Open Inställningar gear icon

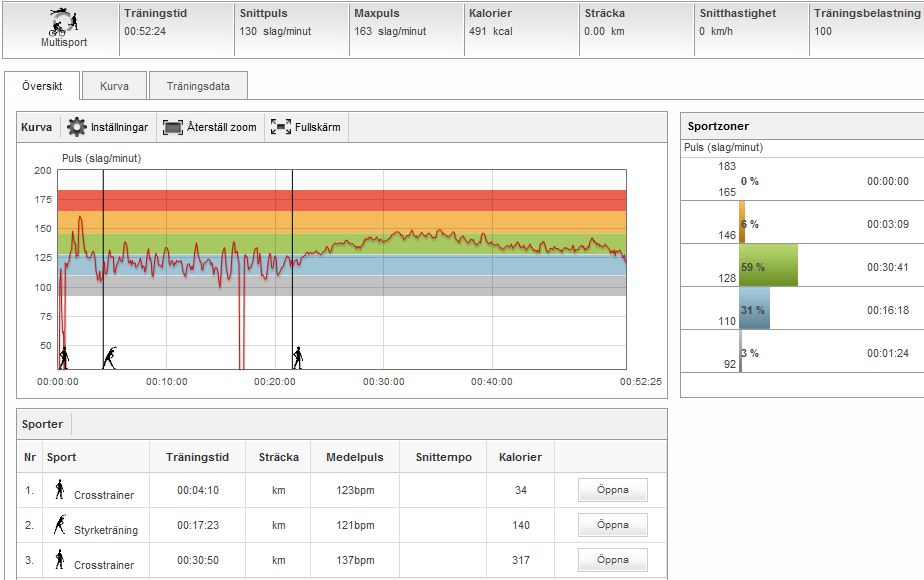click(77, 128)
